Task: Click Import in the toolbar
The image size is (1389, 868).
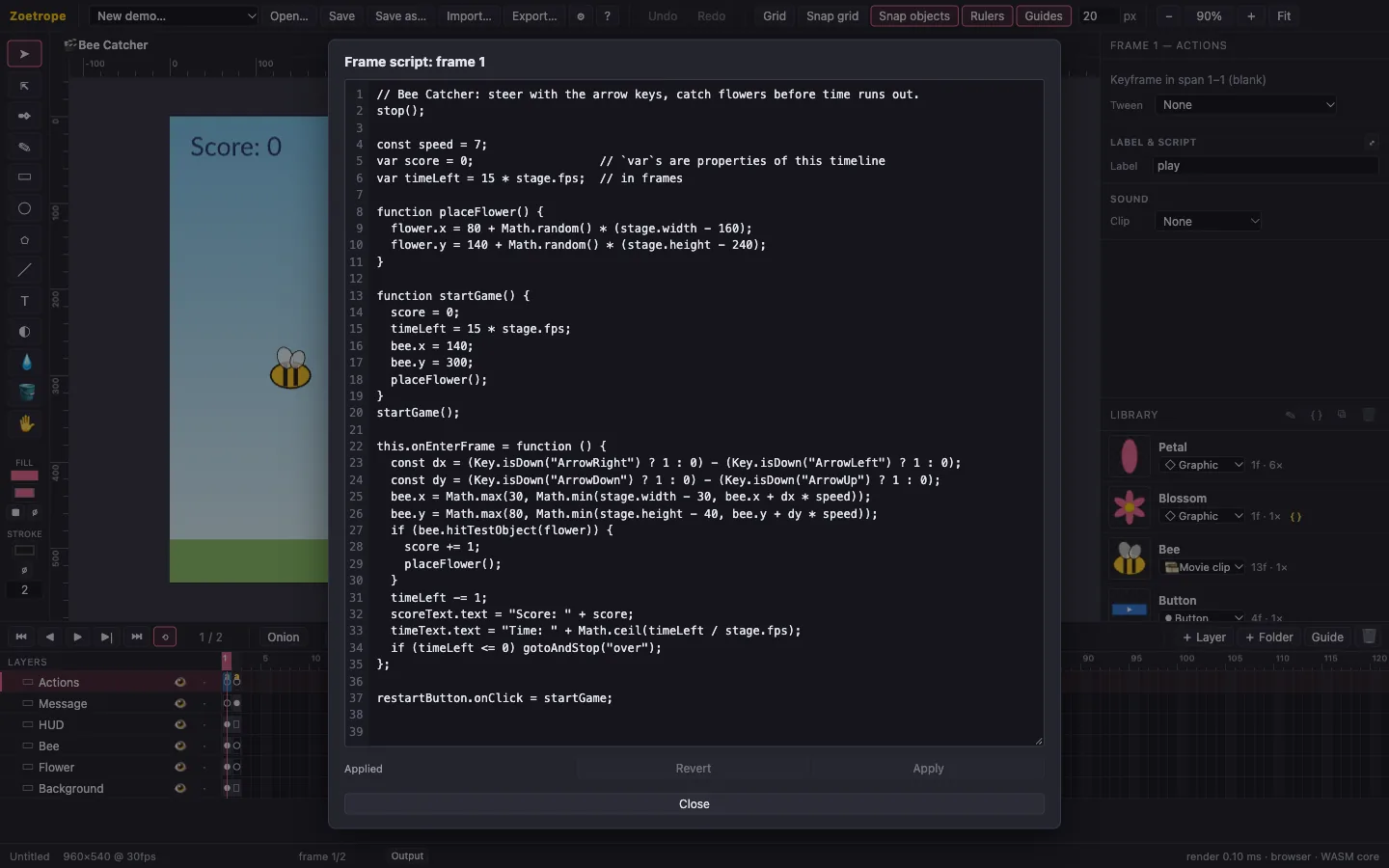Action: [x=469, y=16]
